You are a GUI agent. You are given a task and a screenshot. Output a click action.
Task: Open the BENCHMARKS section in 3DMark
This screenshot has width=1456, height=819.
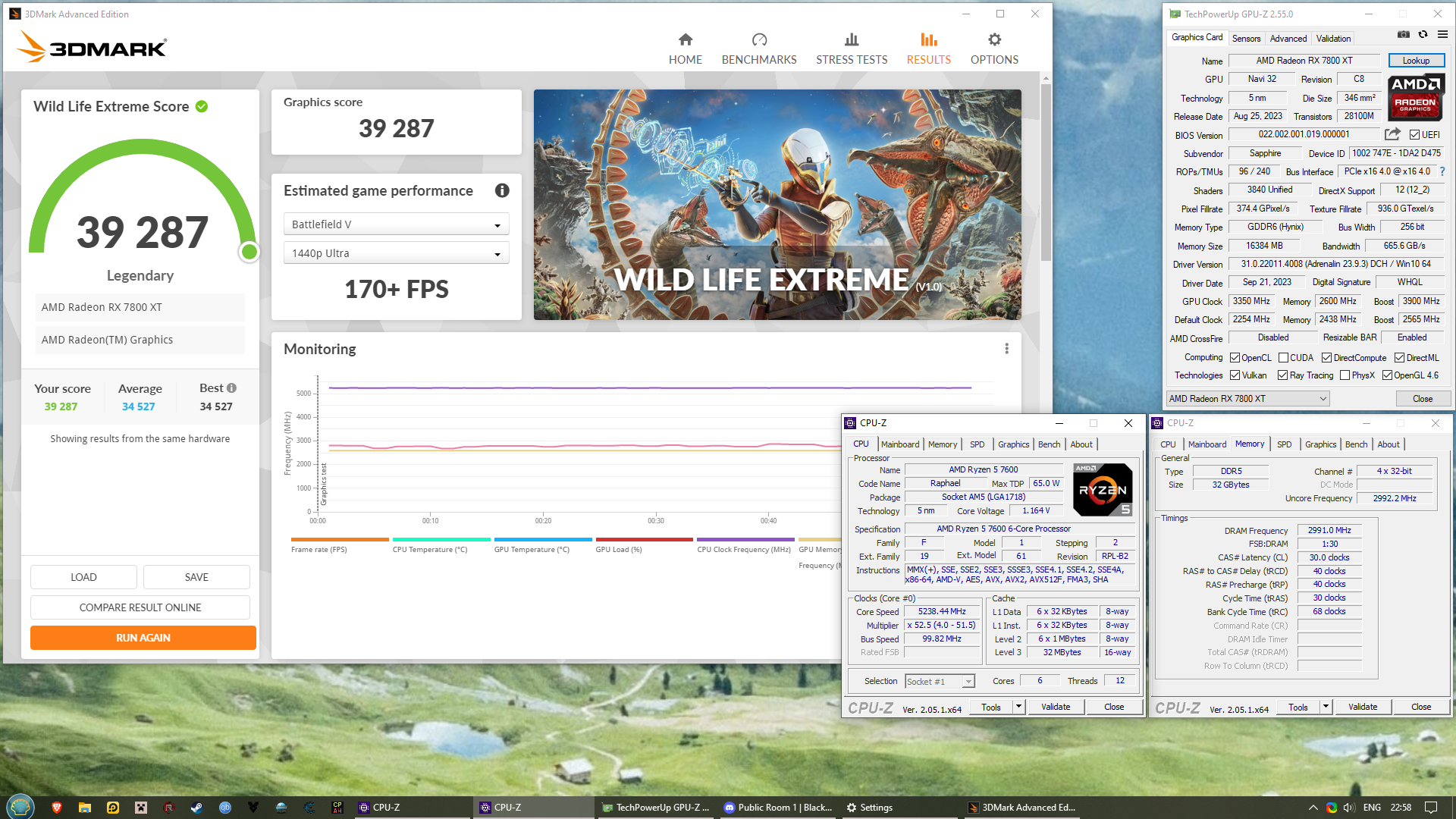759,49
